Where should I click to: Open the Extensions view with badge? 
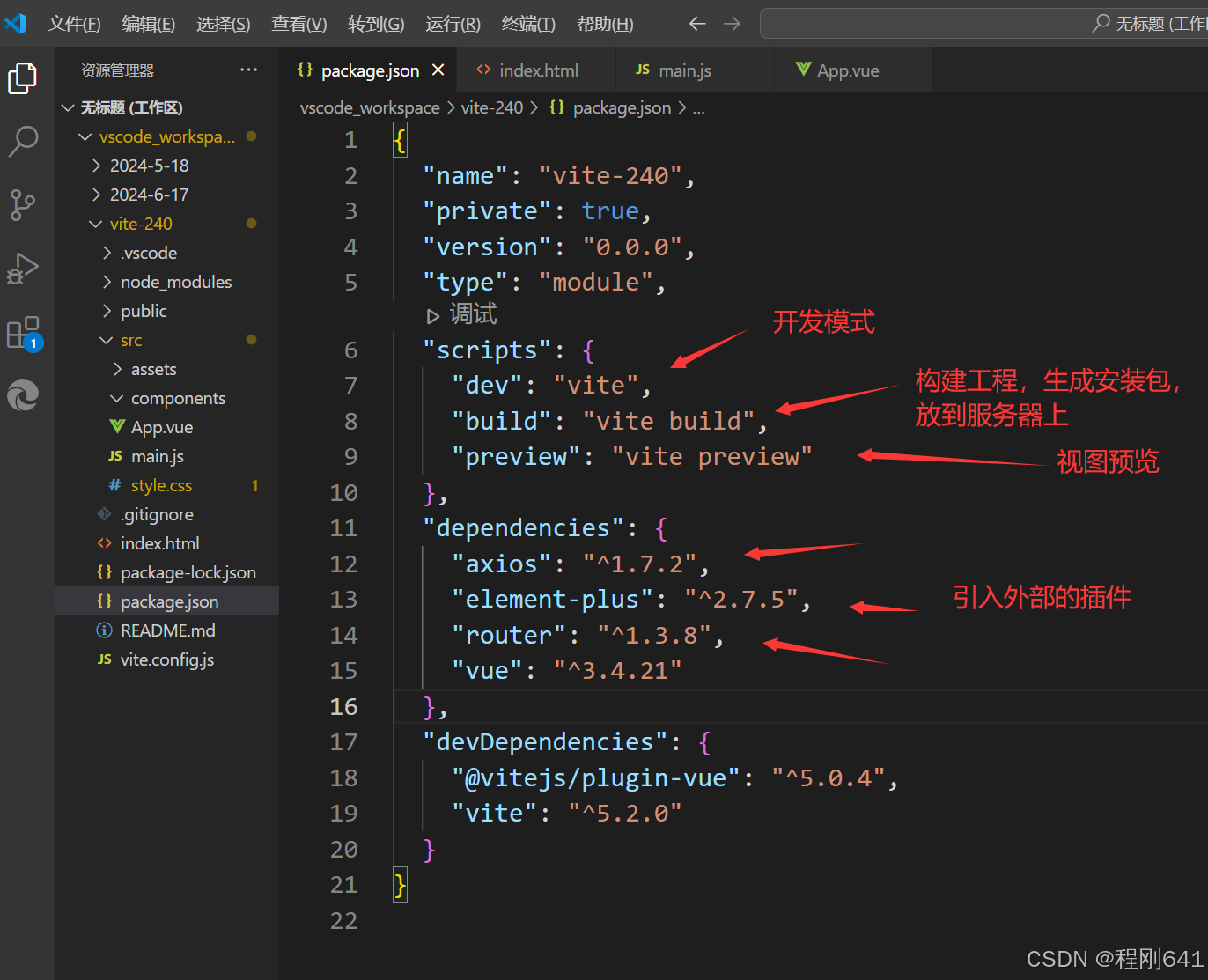coord(23,333)
